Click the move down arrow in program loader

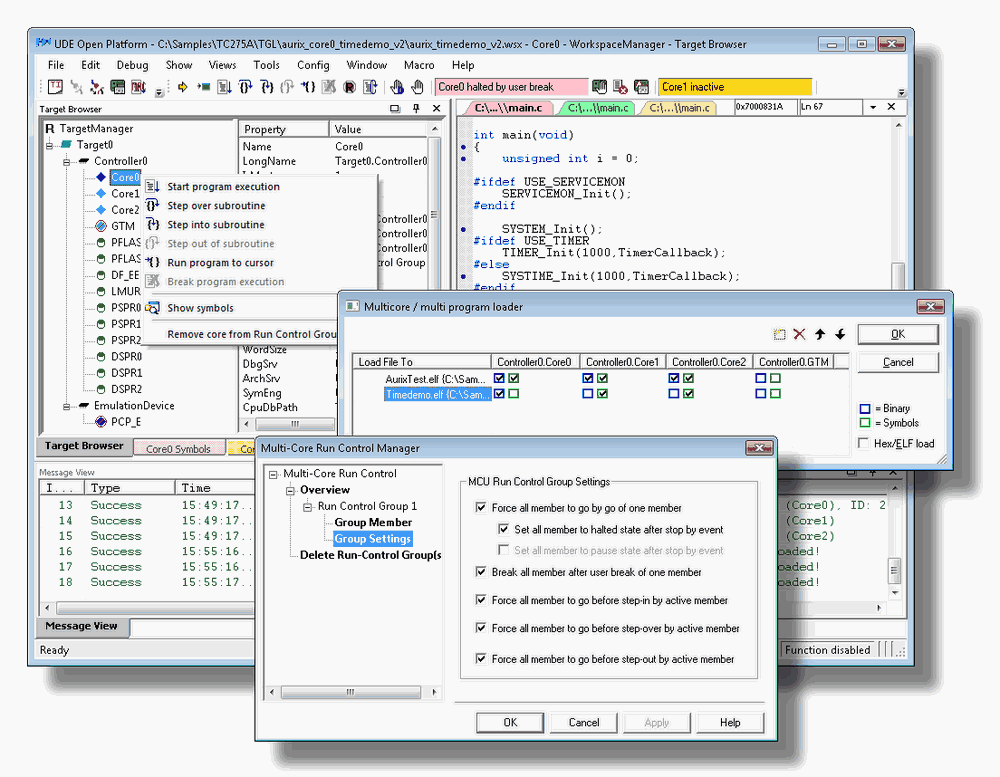coord(840,334)
